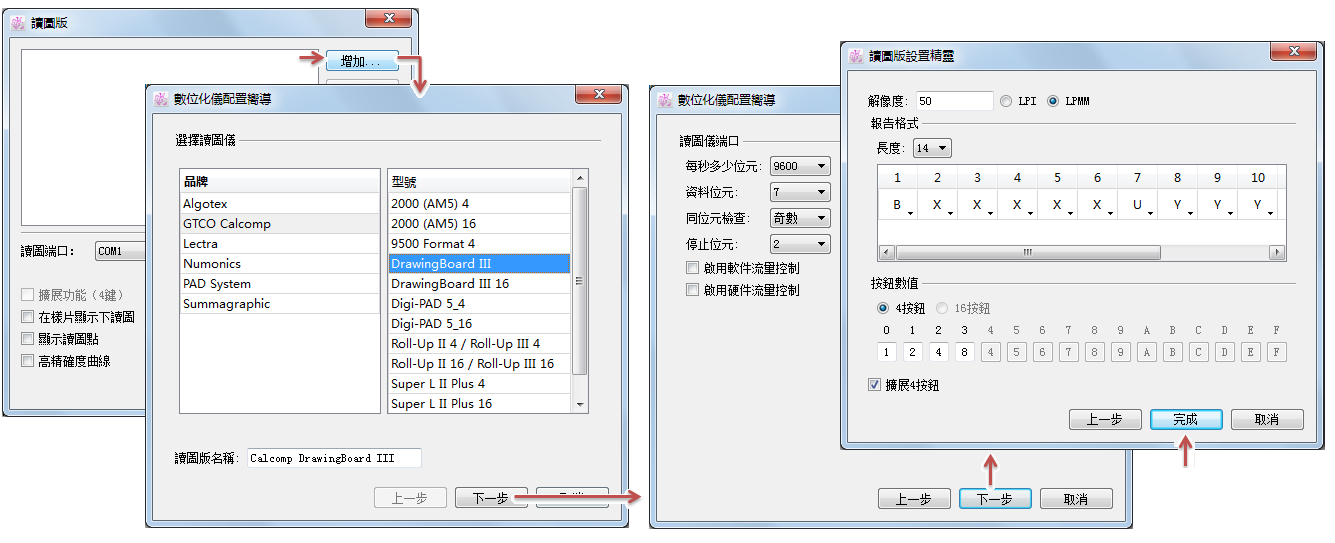Uncheck 擴展4按鈕 checkbox

click(876, 385)
